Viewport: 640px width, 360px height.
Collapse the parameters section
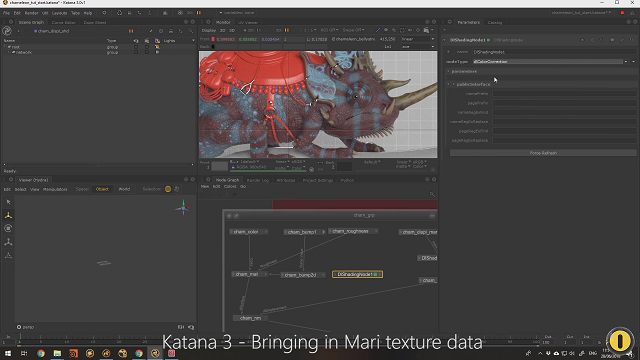448,71
